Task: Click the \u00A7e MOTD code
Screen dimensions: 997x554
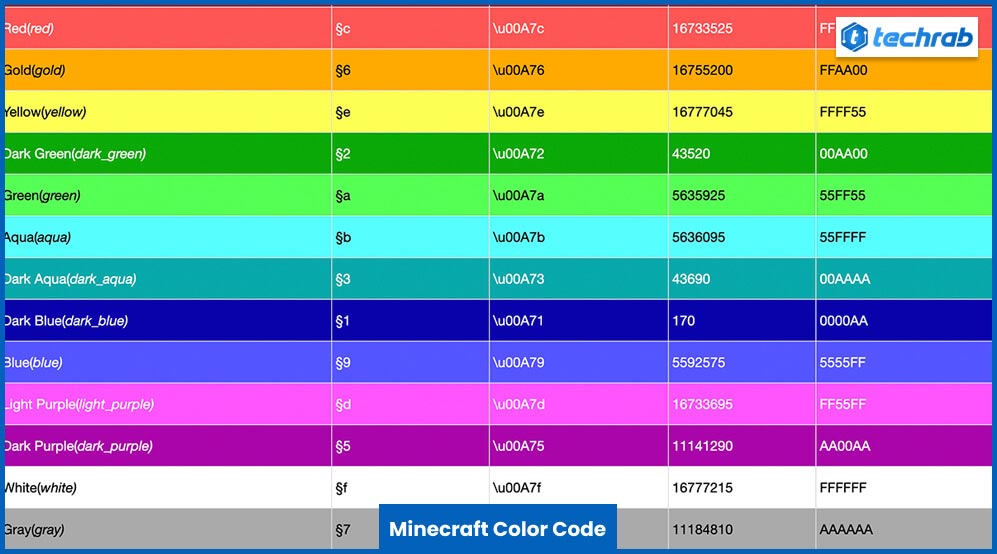Action: pos(518,113)
